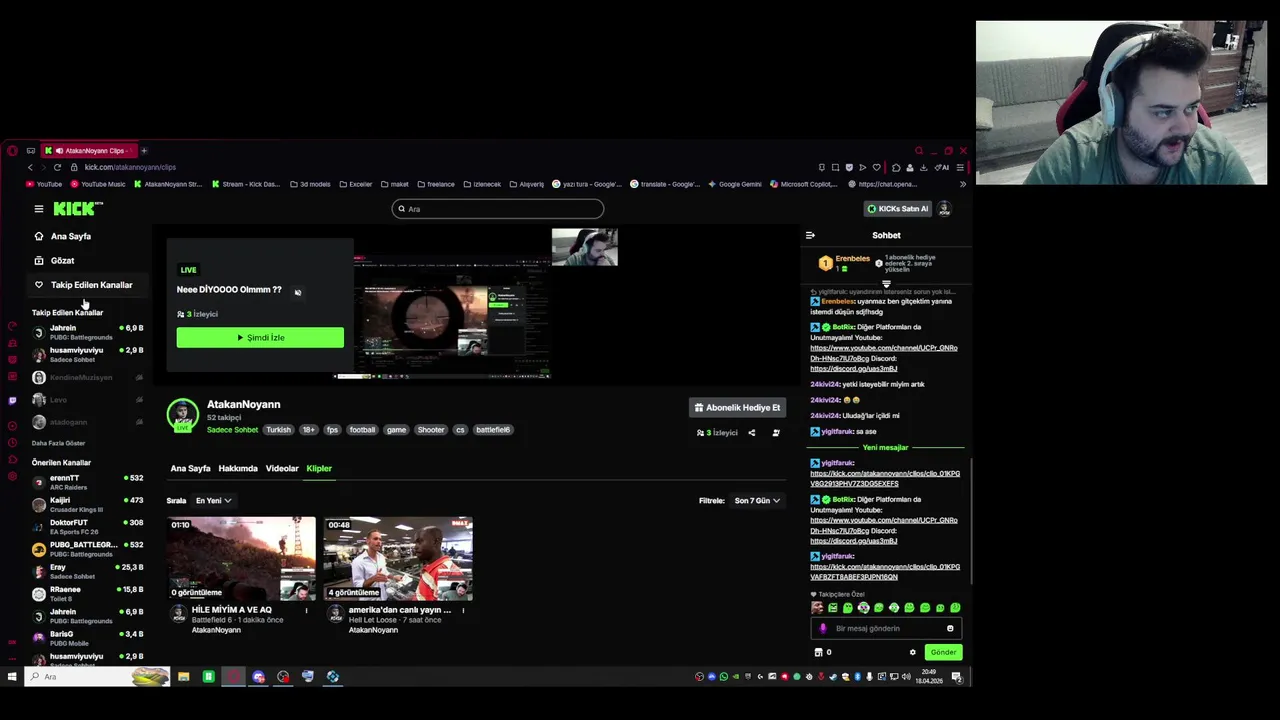Image resolution: width=1280 pixels, height=720 pixels.
Task: Open the freelance bookmark folder
Action: (x=436, y=184)
